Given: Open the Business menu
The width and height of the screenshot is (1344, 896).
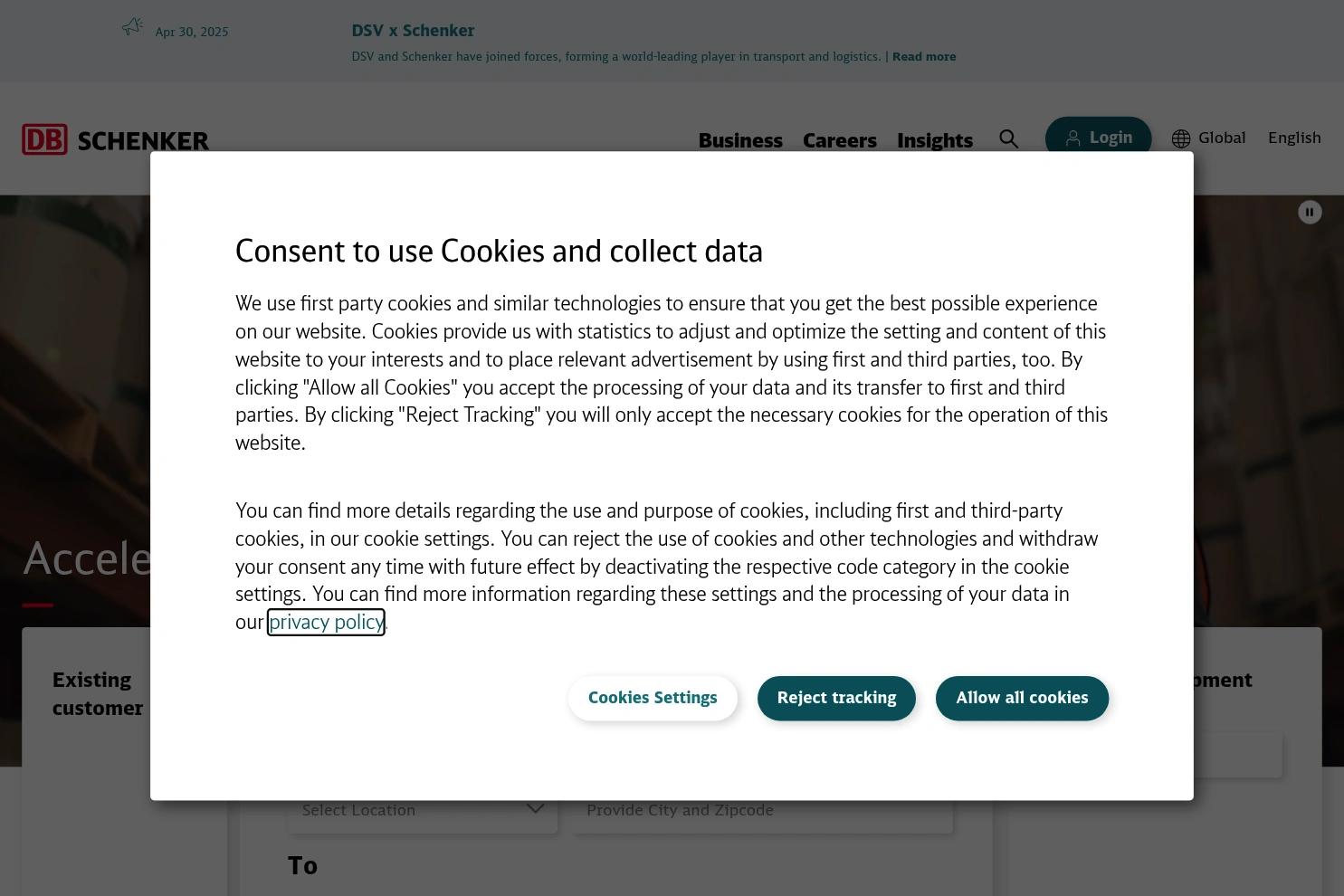Looking at the screenshot, I should (740, 140).
